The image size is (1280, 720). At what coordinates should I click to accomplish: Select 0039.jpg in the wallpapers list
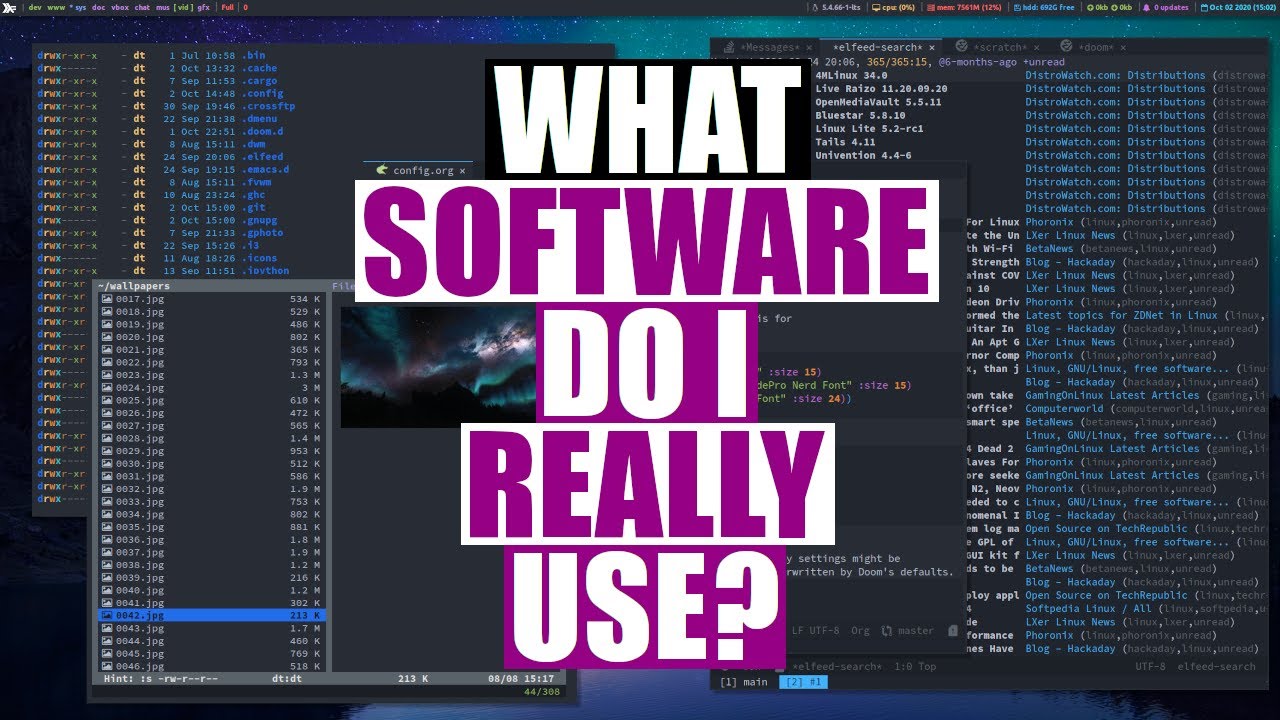[212, 578]
